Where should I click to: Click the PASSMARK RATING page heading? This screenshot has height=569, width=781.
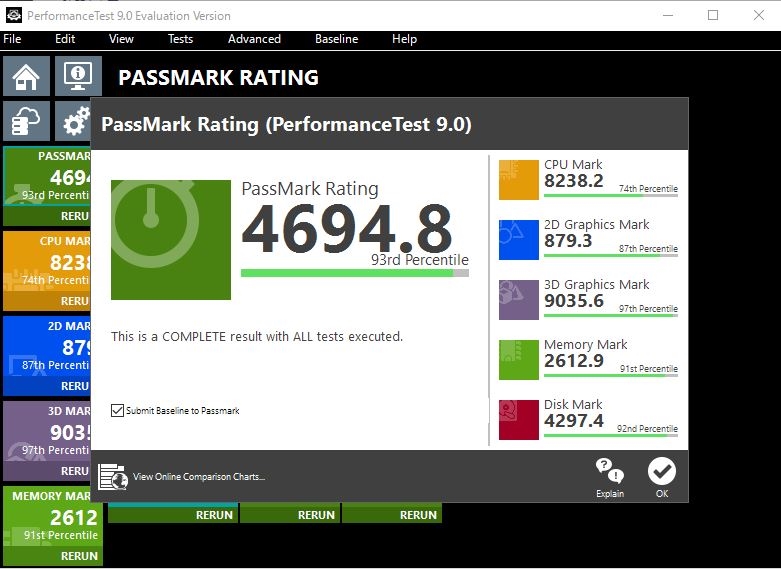click(218, 78)
